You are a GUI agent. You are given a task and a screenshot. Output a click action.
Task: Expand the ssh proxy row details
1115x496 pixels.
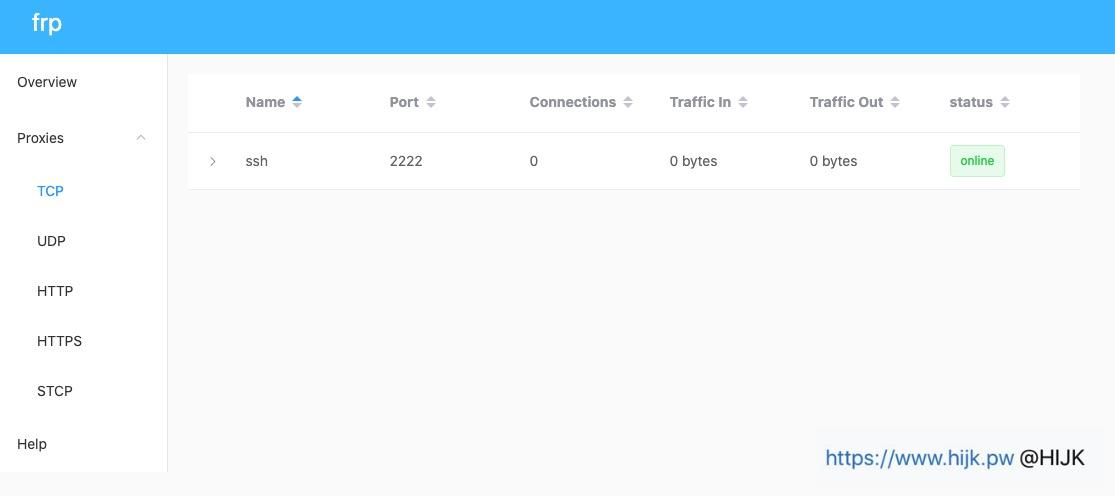pos(212,161)
